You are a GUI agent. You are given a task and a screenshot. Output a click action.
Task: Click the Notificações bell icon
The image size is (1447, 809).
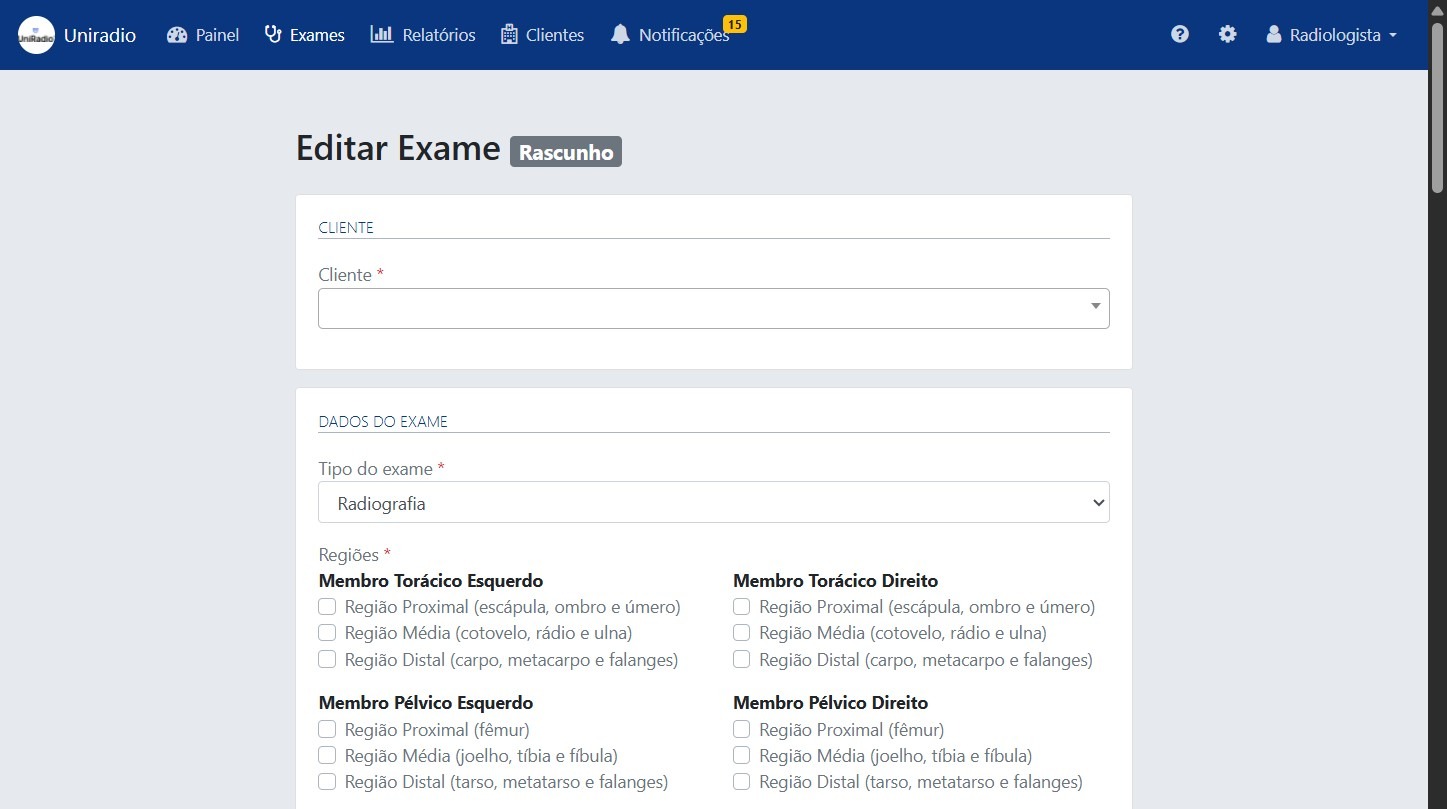coord(620,35)
